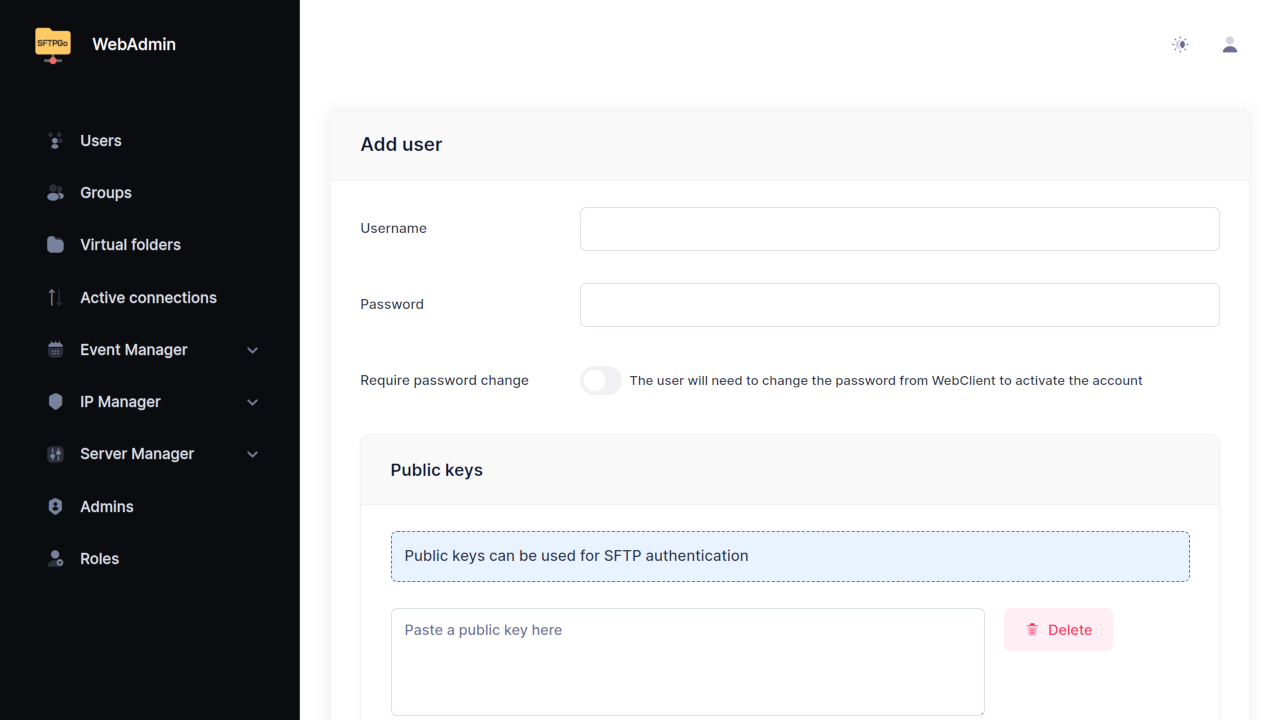Open the Users menu item
The height and width of the screenshot is (720, 1280).
(101, 141)
